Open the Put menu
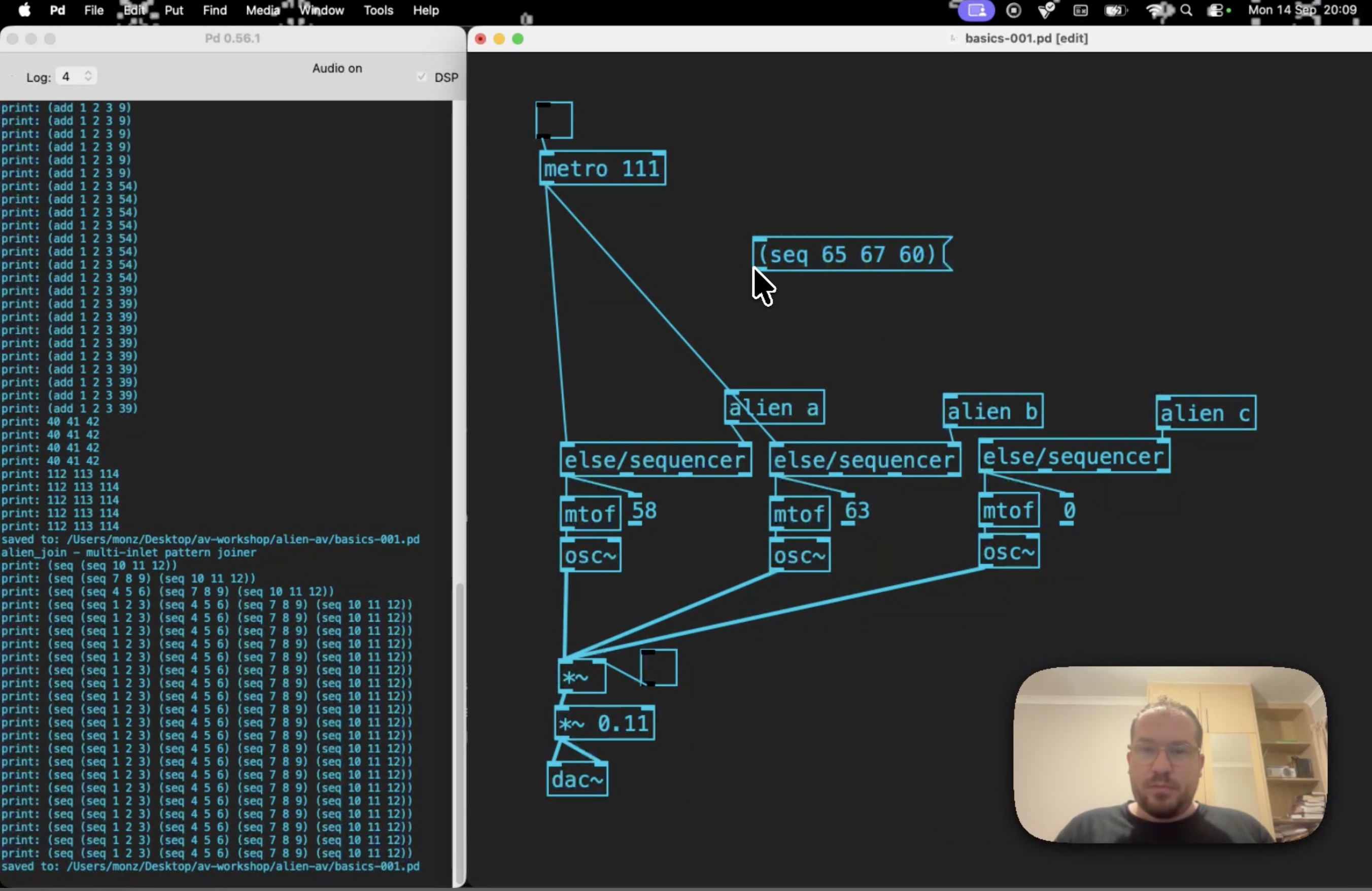 click(x=174, y=10)
